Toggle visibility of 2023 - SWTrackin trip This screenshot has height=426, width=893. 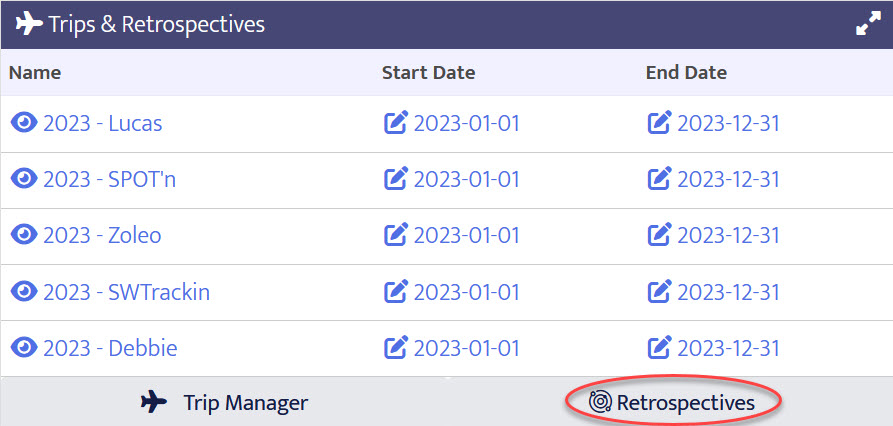coord(24,292)
